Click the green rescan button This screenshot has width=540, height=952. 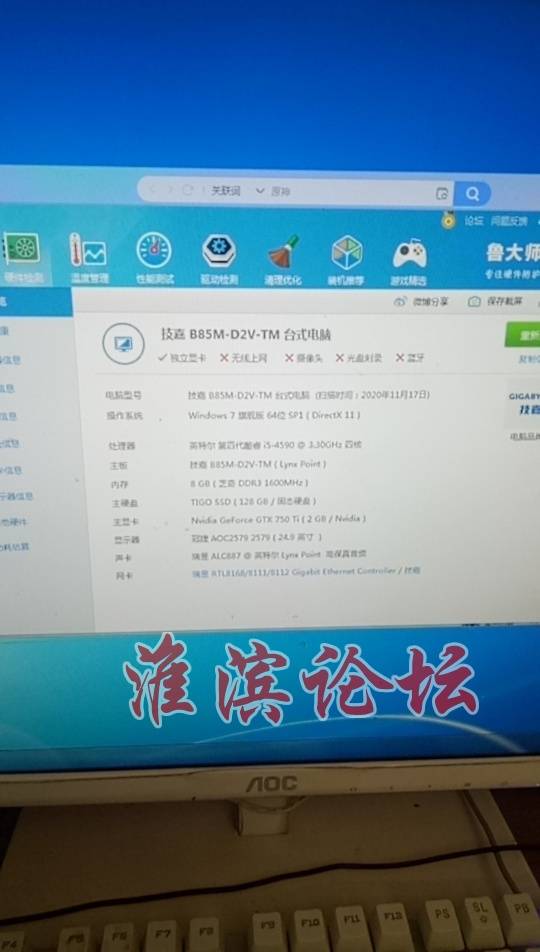[x=522, y=335]
